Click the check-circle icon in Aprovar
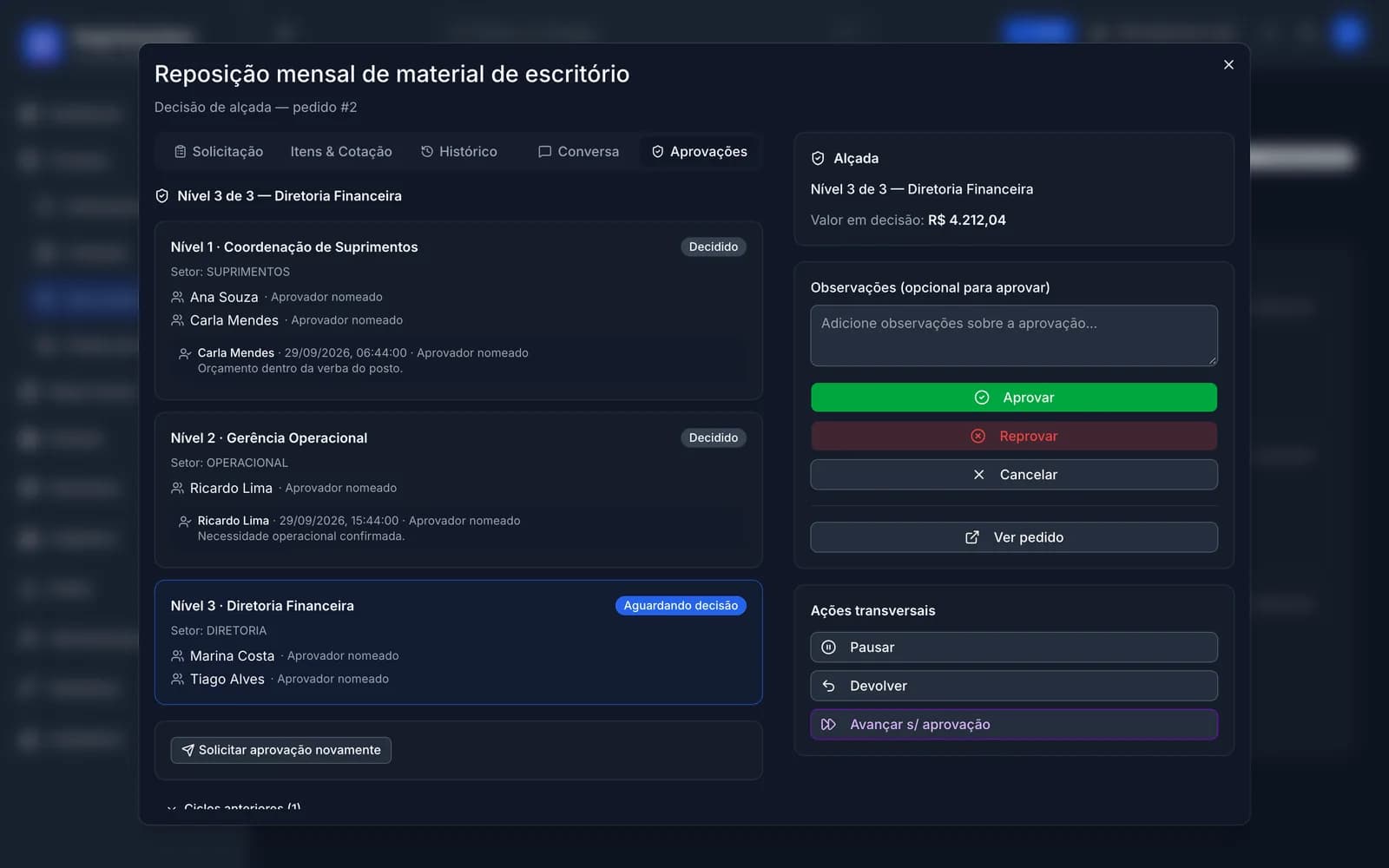Screen dimensions: 1389x868 [982, 398]
